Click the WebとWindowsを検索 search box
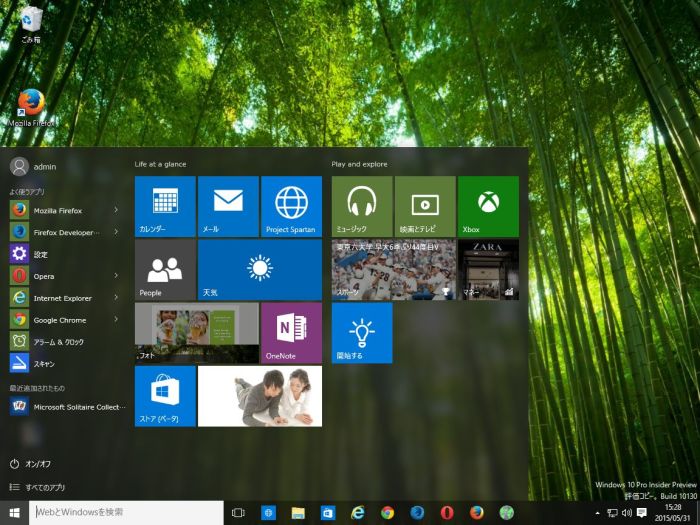Screen dimensions: 700x525 [x=125, y=512]
